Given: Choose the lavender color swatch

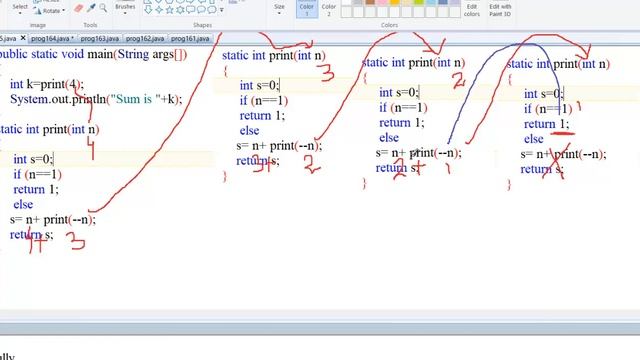Looking at the screenshot, I should click(x=455, y=2).
